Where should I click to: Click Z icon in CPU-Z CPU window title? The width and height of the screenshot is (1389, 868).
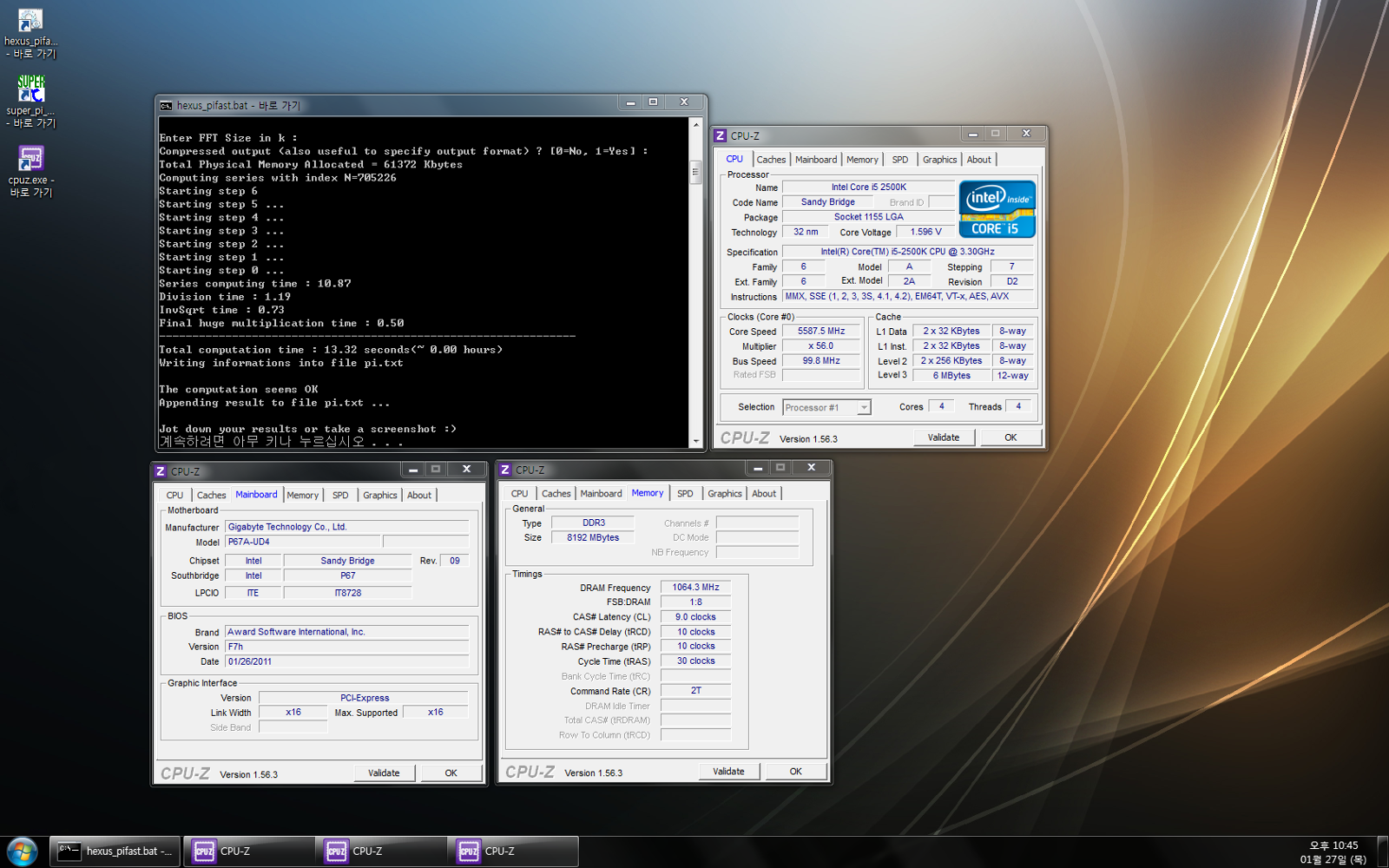[x=720, y=136]
